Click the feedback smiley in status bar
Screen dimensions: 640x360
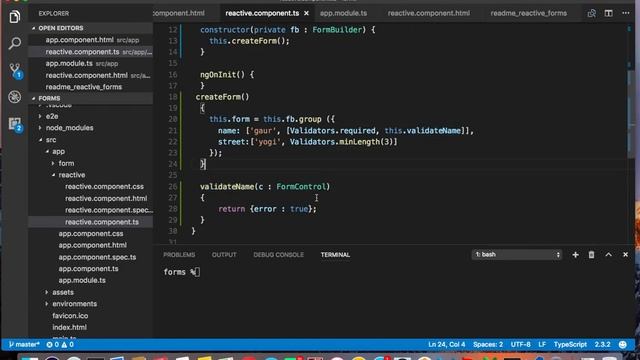[622, 345]
